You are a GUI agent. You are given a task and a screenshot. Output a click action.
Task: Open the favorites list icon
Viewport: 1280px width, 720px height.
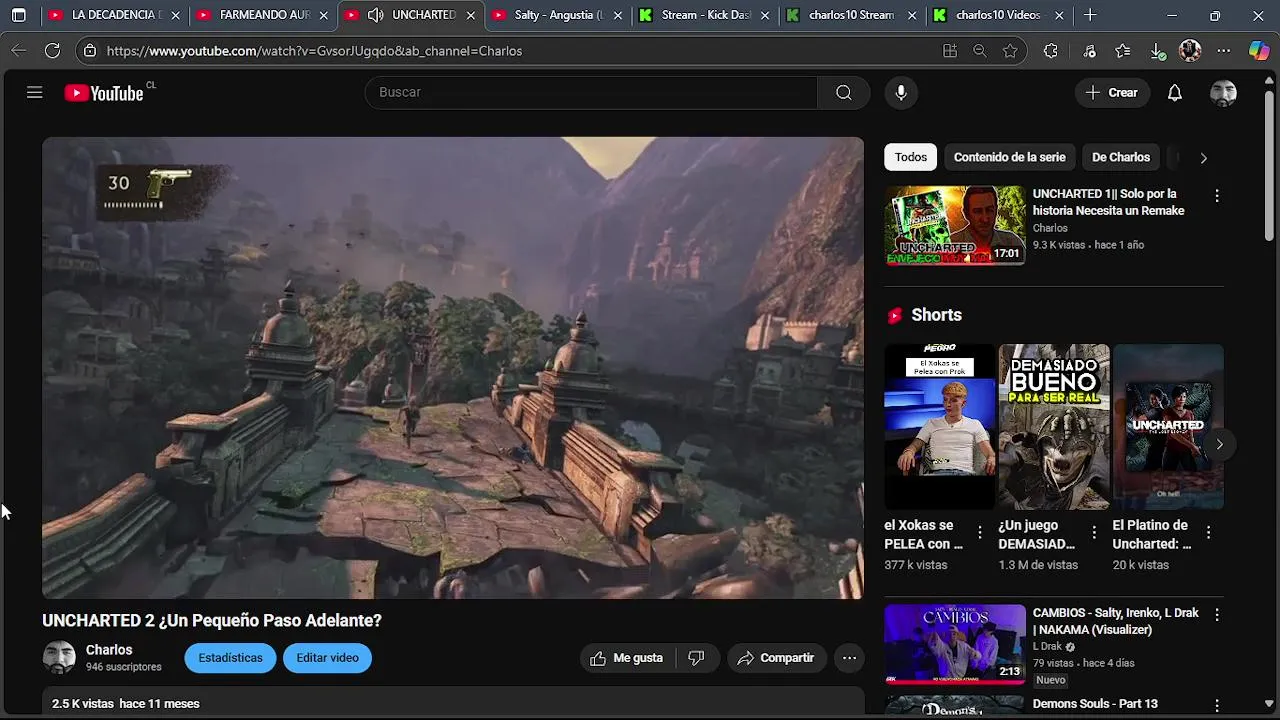1123,51
